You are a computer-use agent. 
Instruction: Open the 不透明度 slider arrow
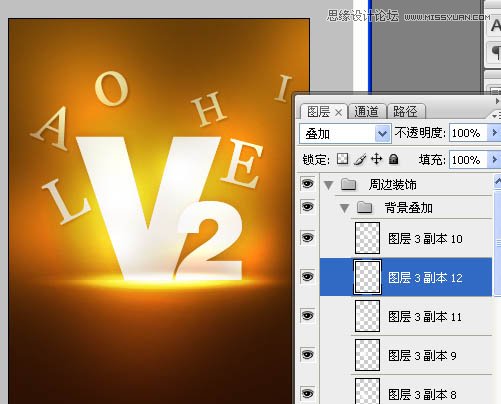click(x=494, y=133)
